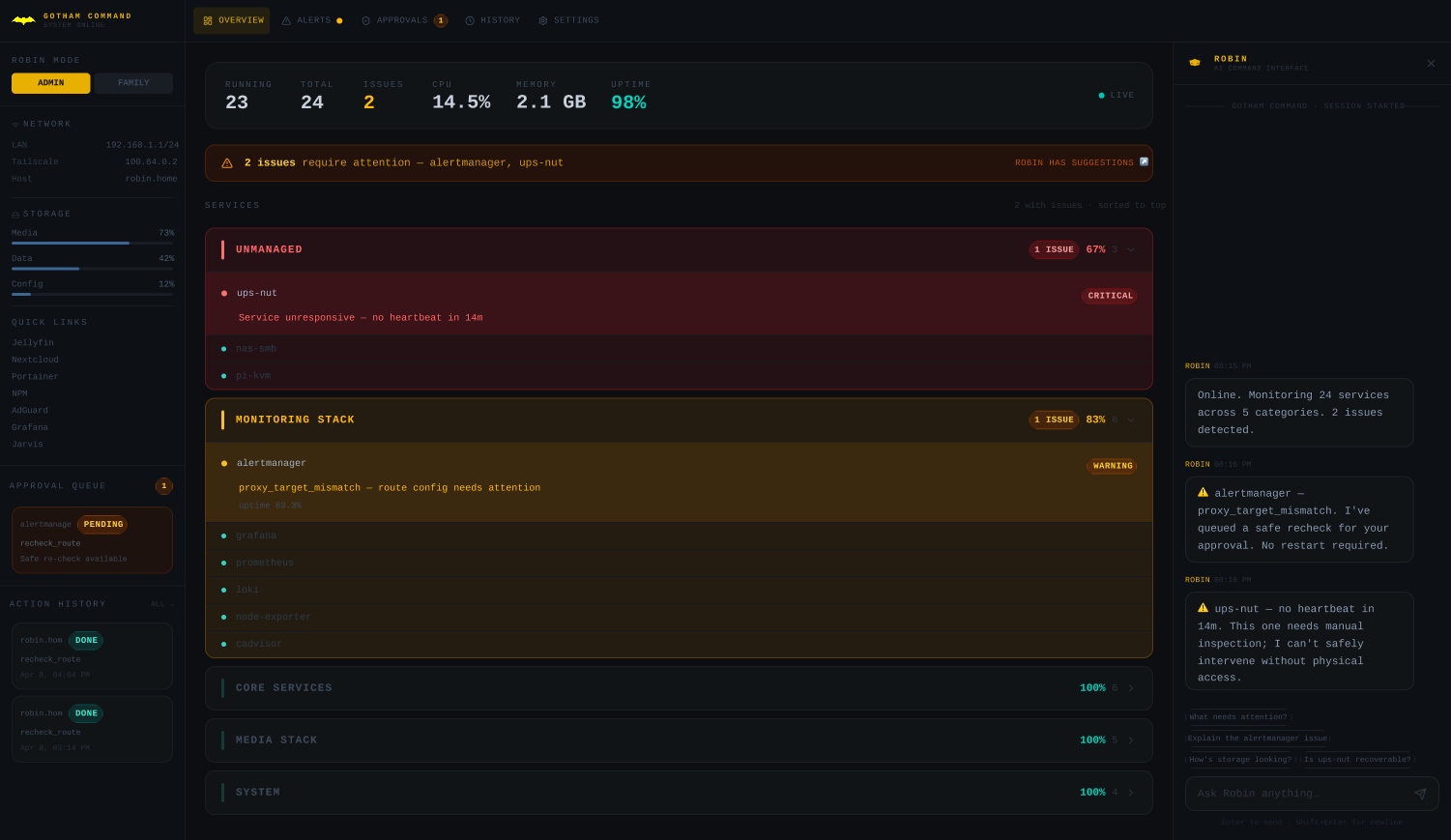
Task: Click 'Is ups-nut recoverable?' suggestion chip
Action: pos(1357,760)
